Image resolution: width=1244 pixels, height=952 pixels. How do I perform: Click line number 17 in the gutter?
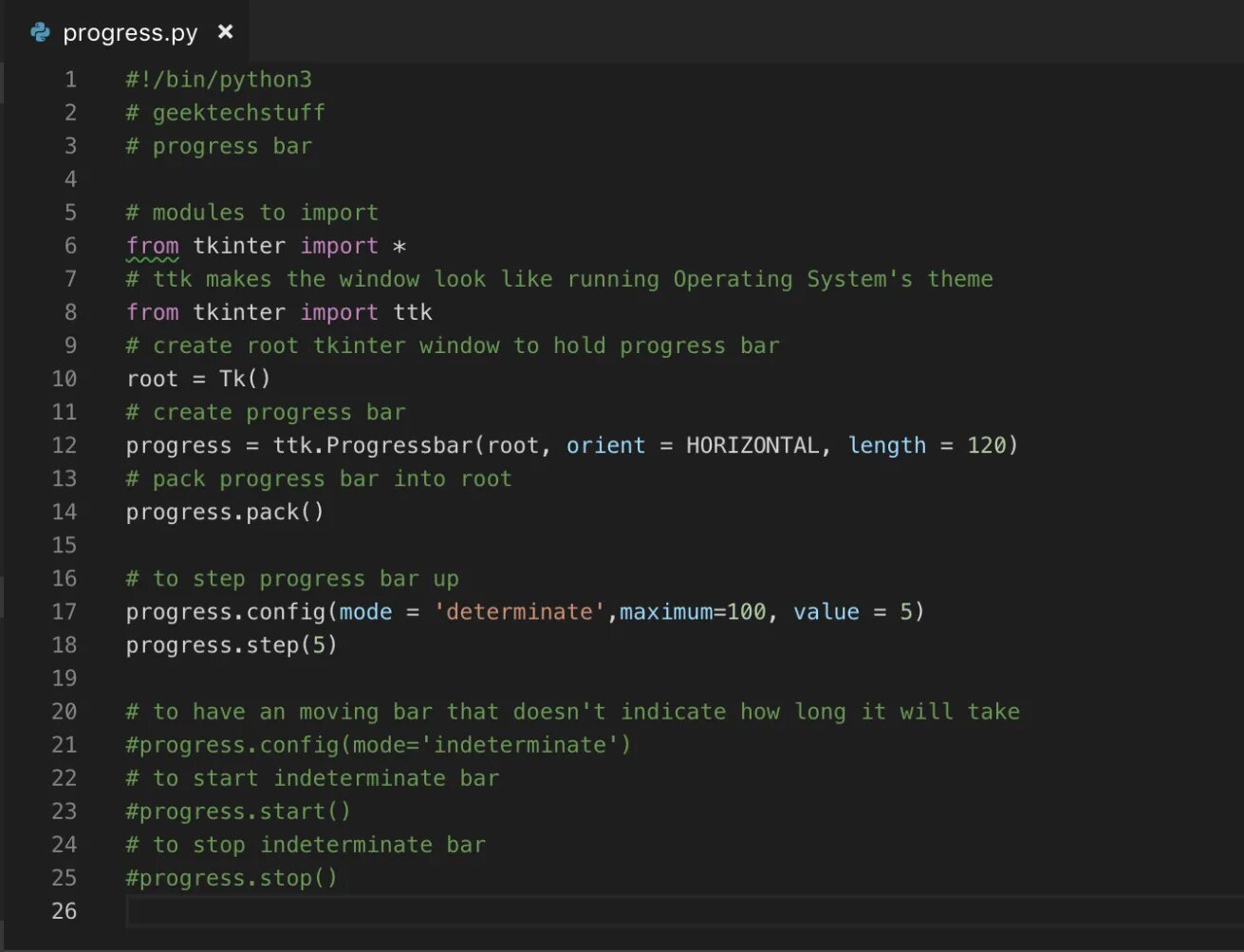[65, 611]
